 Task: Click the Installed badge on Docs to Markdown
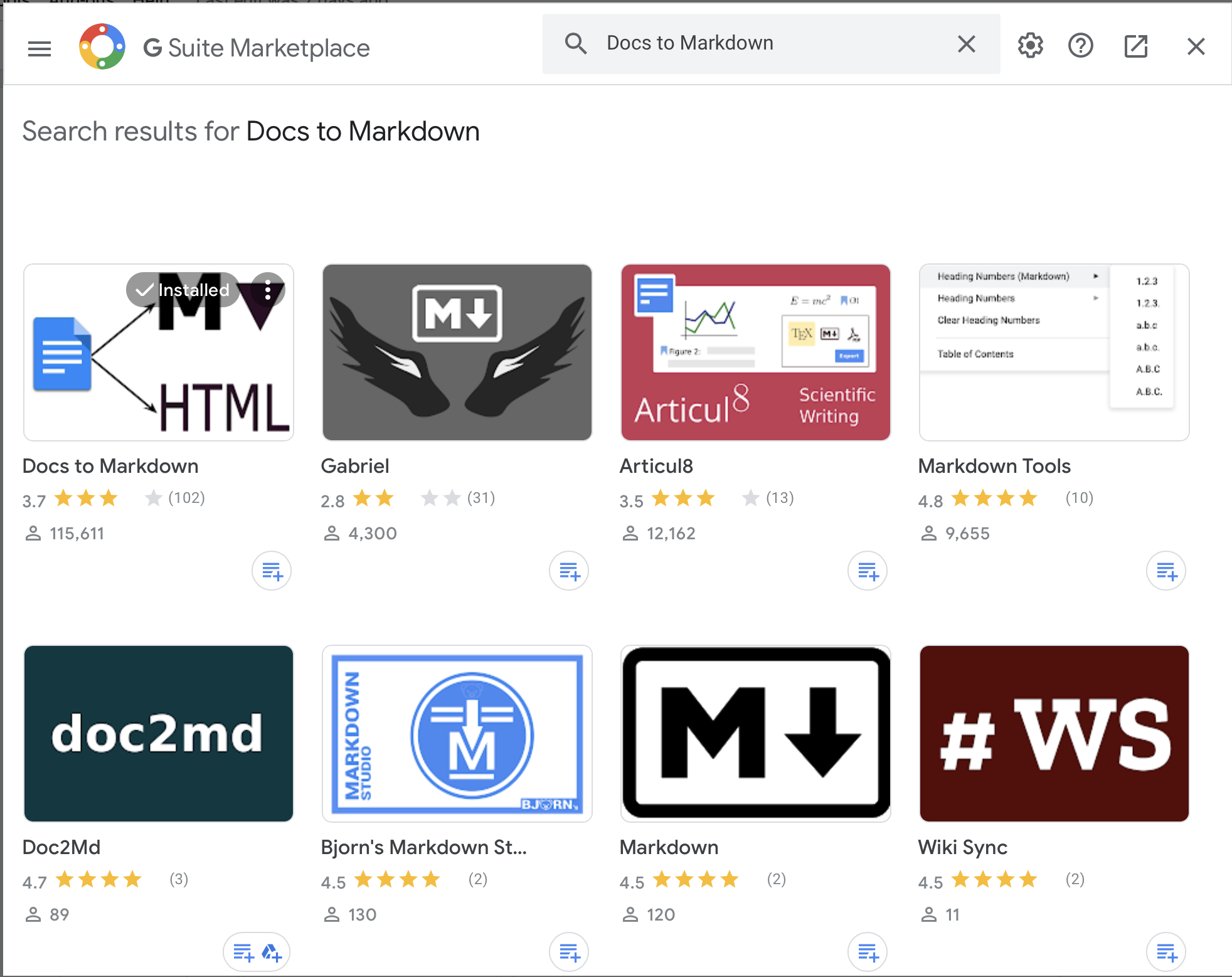[183, 290]
